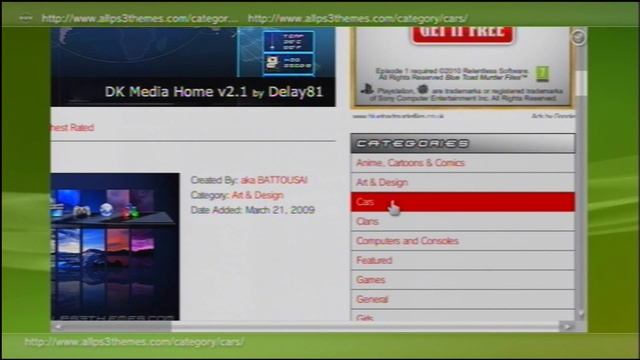Click the vertical scrollbar down arrow

[x=581, y=314]
